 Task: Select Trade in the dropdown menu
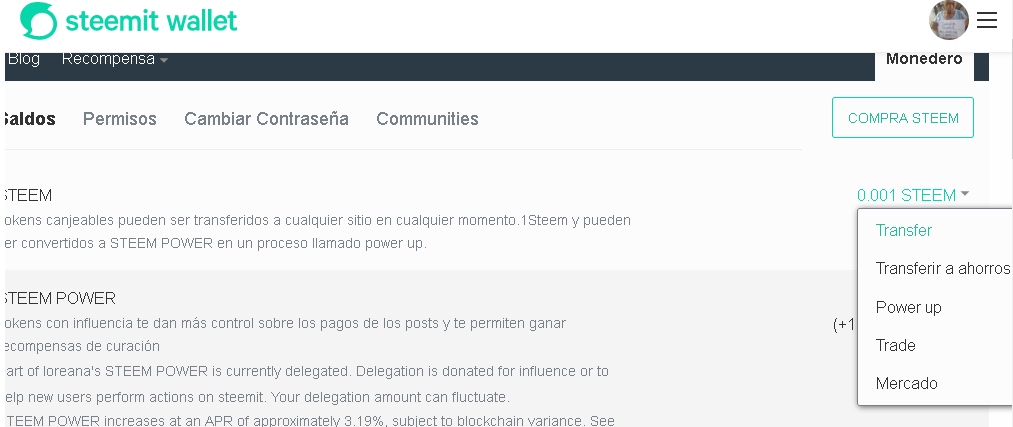coord(895,345)
